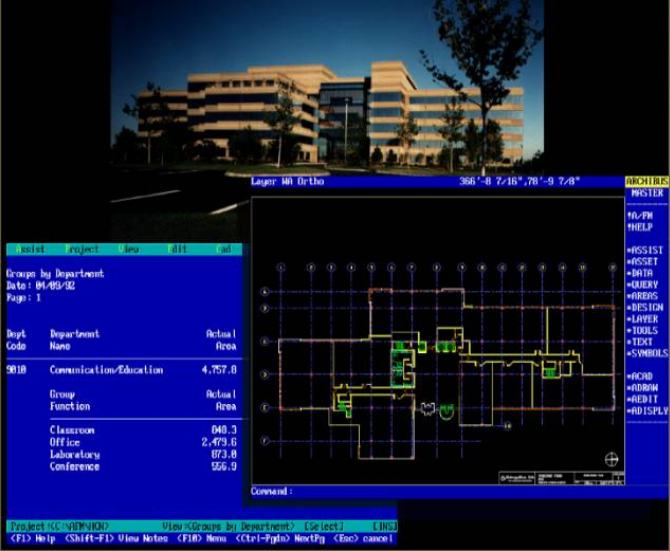
Task: Open the Project menu
Action: pyautogui.click(x=82, y=249)
